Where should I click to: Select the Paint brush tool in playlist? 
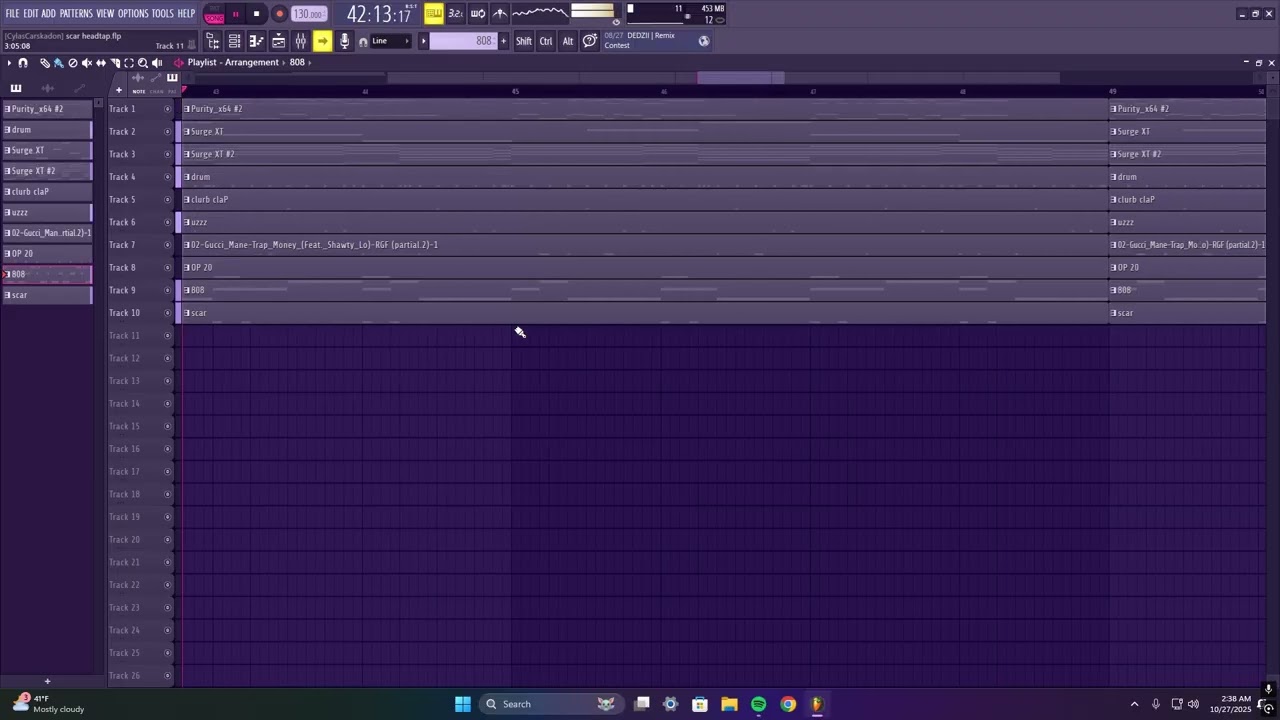pos(59,63)
